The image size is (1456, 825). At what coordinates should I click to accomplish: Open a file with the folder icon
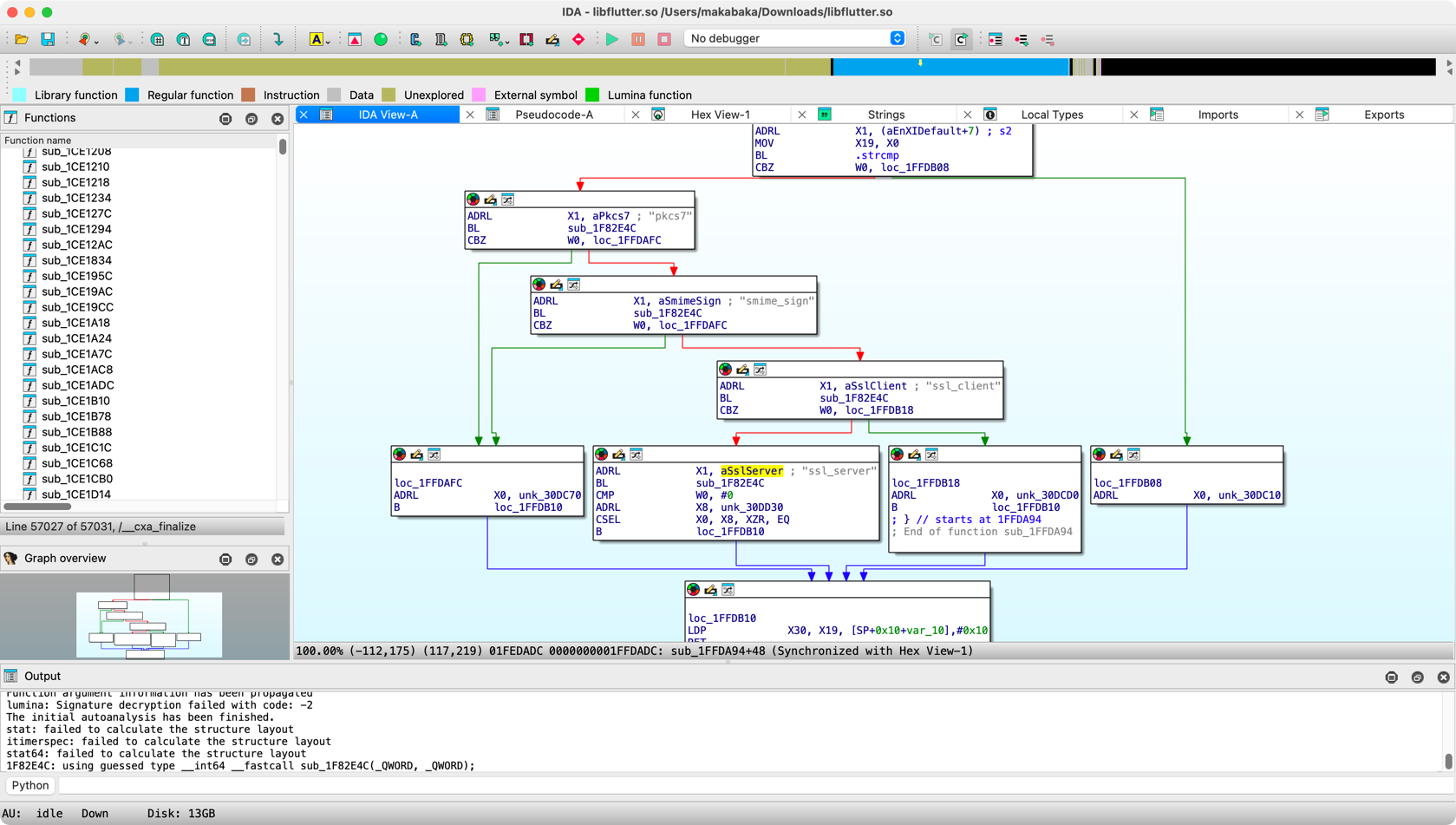[x=22, y=39]
